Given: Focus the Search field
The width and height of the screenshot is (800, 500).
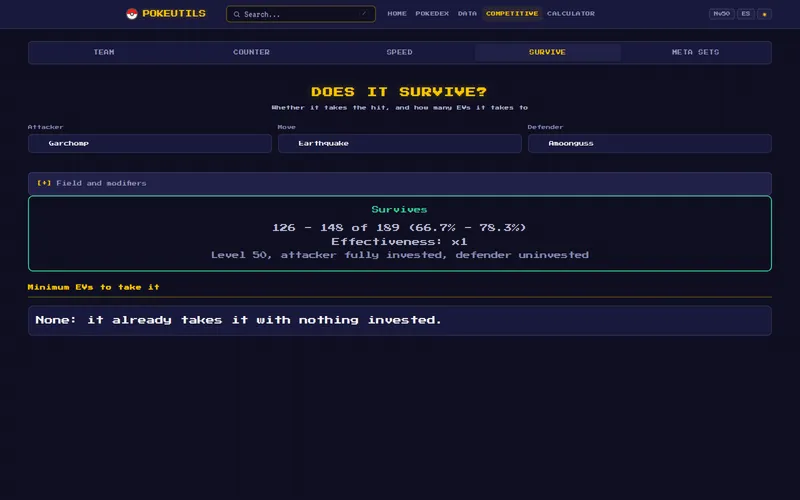Looking at the screenshot, I should pos(301,14).
